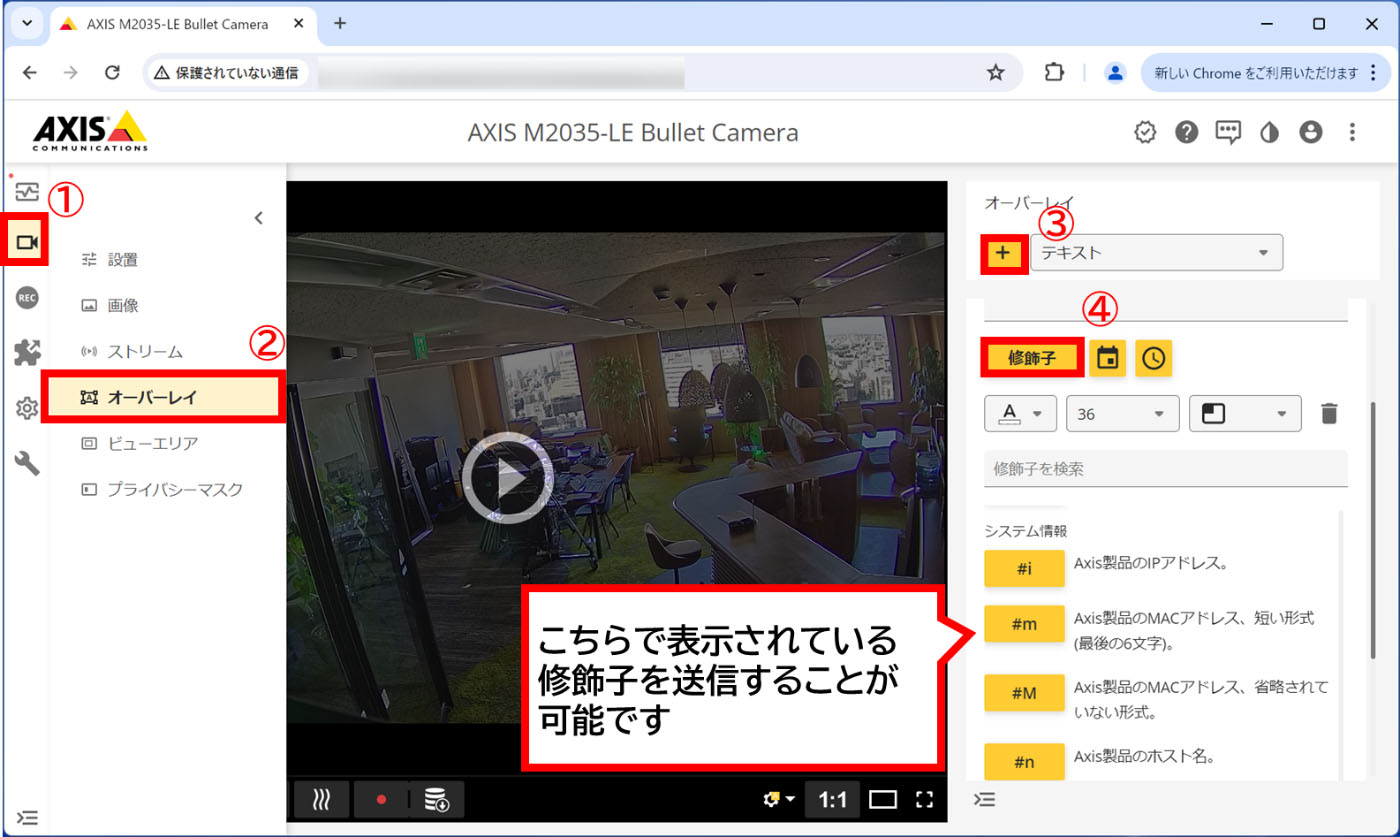Click the browser back arrow
Screen dimensions: 1400x837
coord(30,72)
